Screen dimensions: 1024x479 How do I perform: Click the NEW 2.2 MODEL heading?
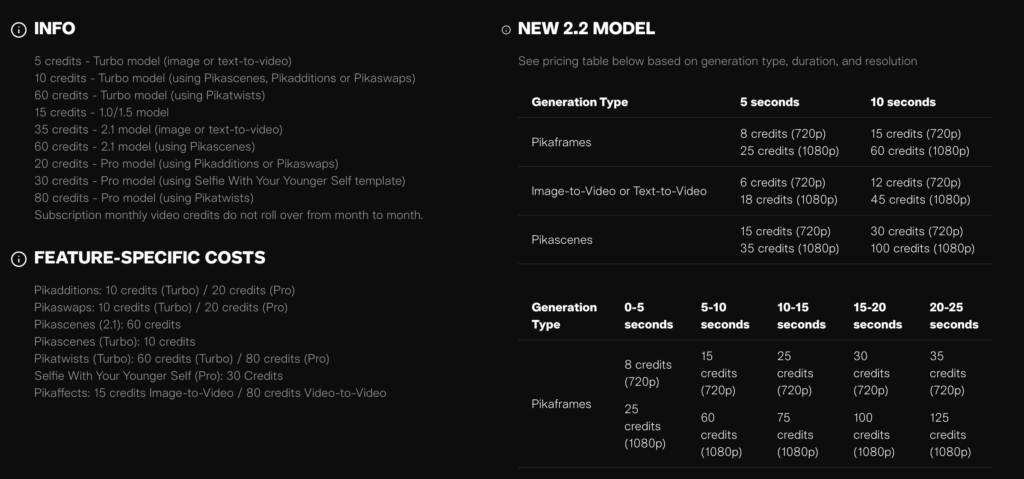(x=586, y=29)
